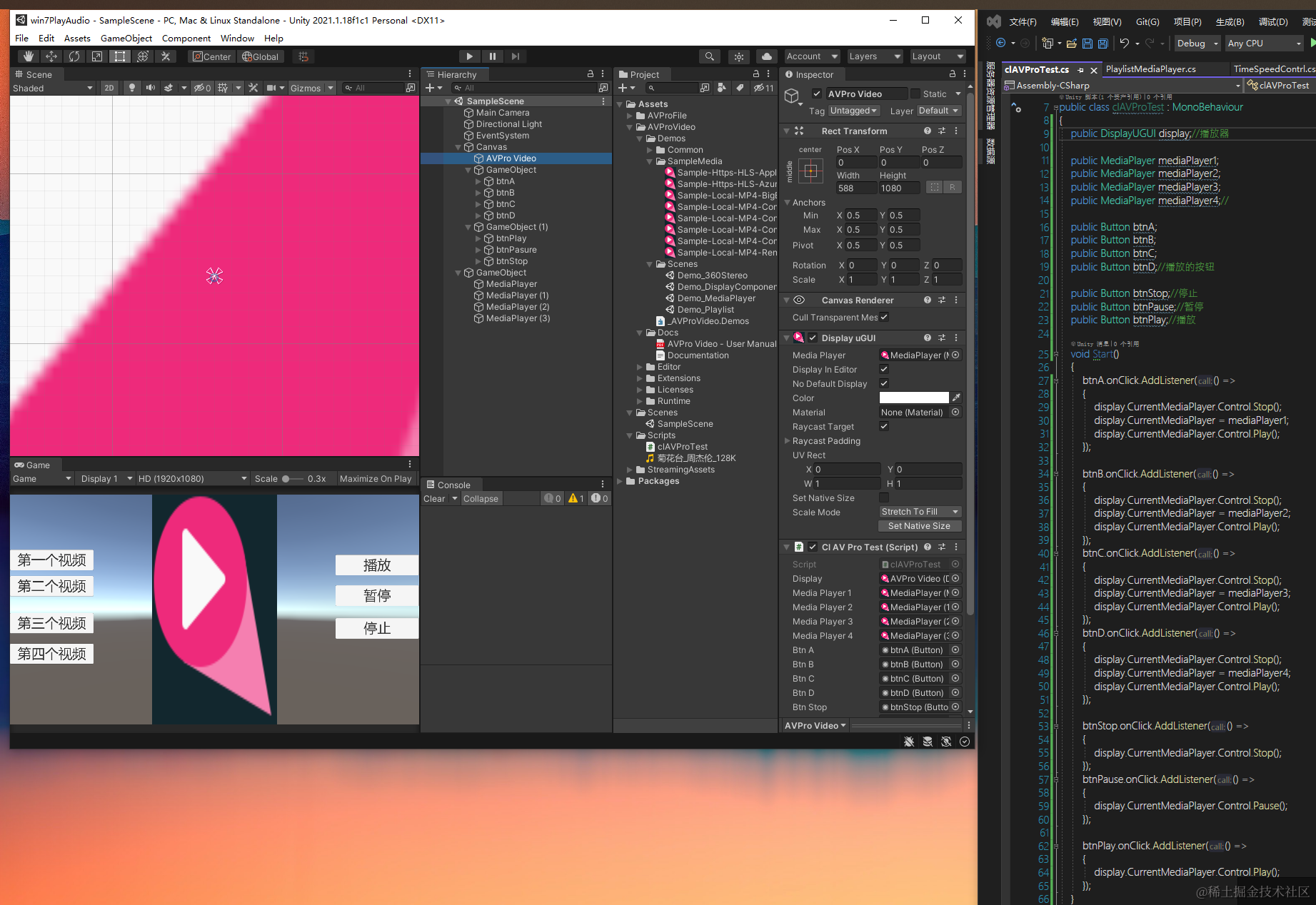
Task: Toggle Display uGUI component enabled checkbox
Action: pos(813,338)
